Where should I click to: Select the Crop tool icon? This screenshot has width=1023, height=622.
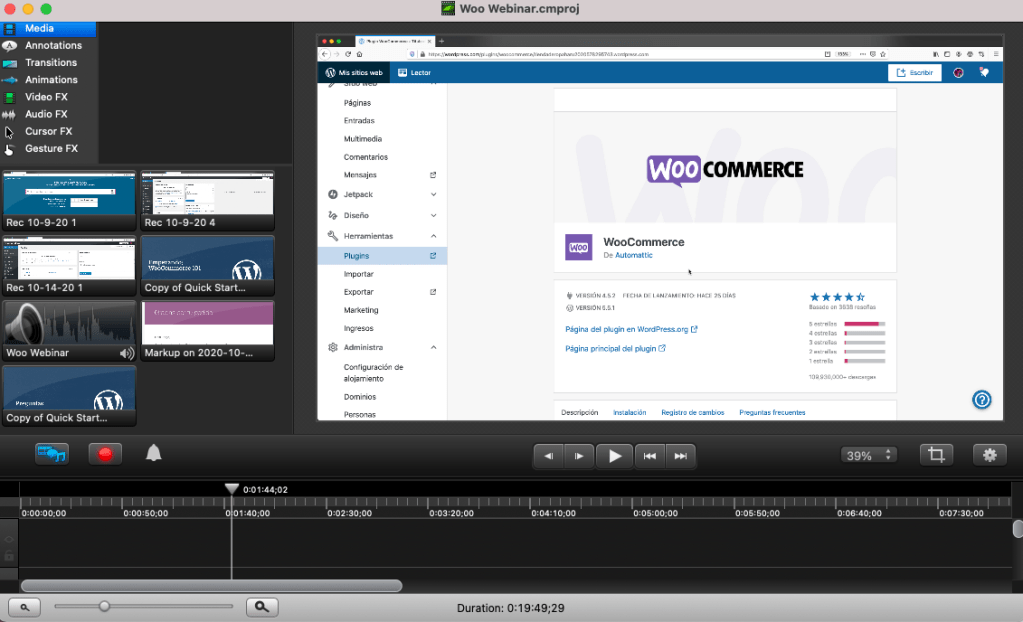click(935, 453)
